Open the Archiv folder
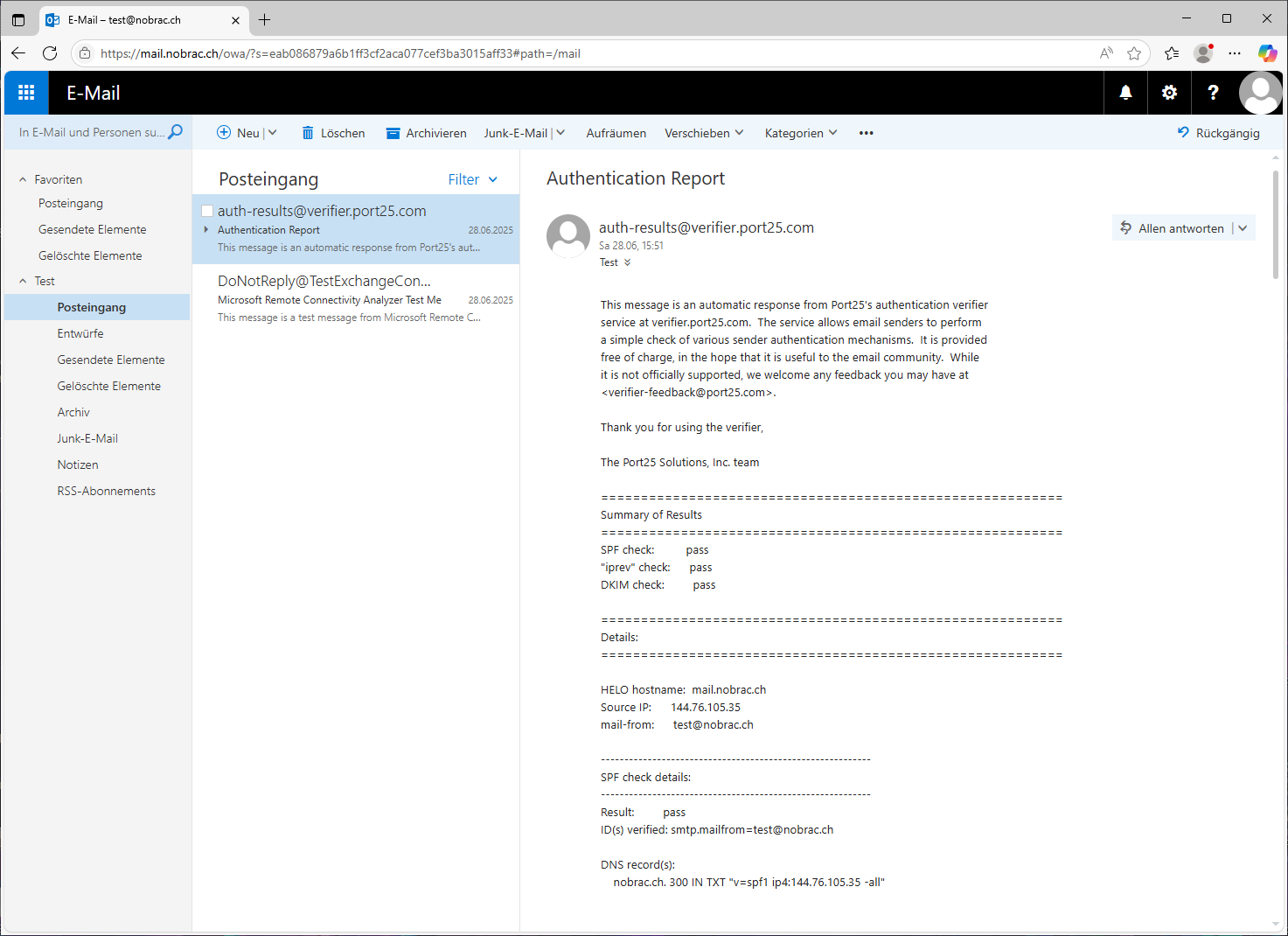 click(73, 412)
